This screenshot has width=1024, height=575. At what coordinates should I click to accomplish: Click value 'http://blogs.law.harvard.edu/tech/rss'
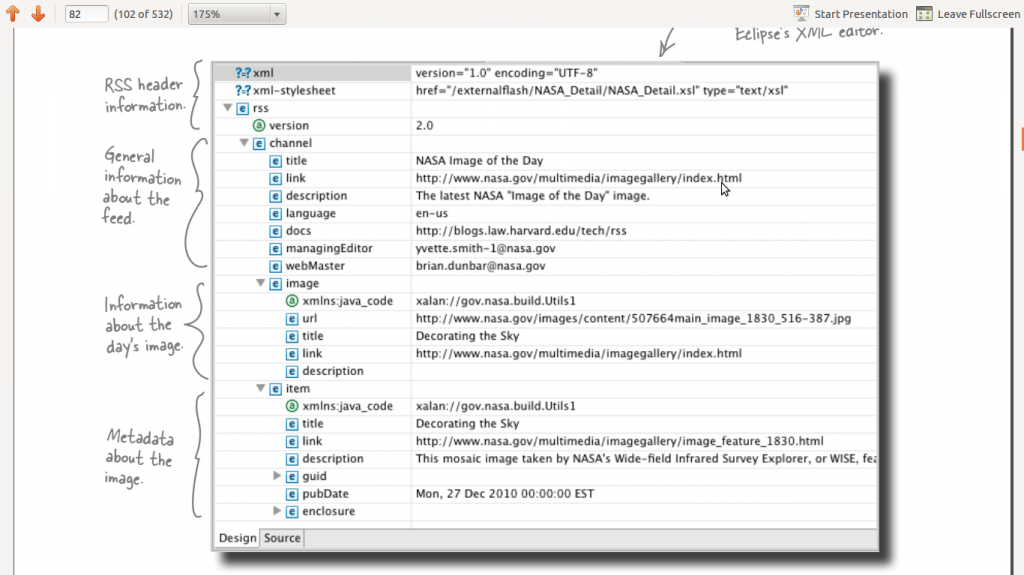click(521, 231)
